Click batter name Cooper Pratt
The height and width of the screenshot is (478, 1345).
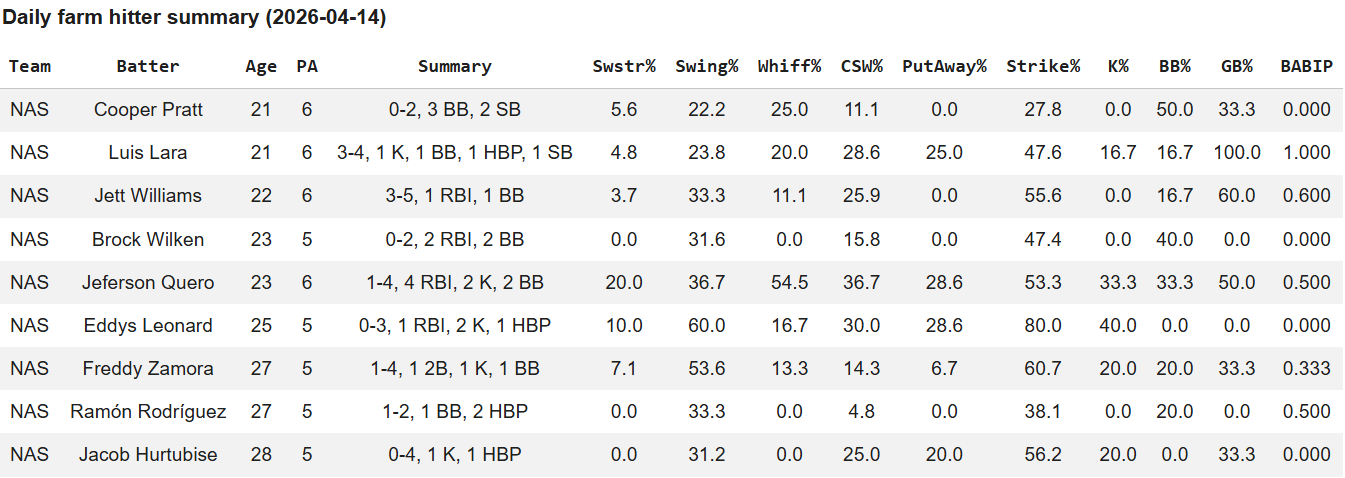148,110
